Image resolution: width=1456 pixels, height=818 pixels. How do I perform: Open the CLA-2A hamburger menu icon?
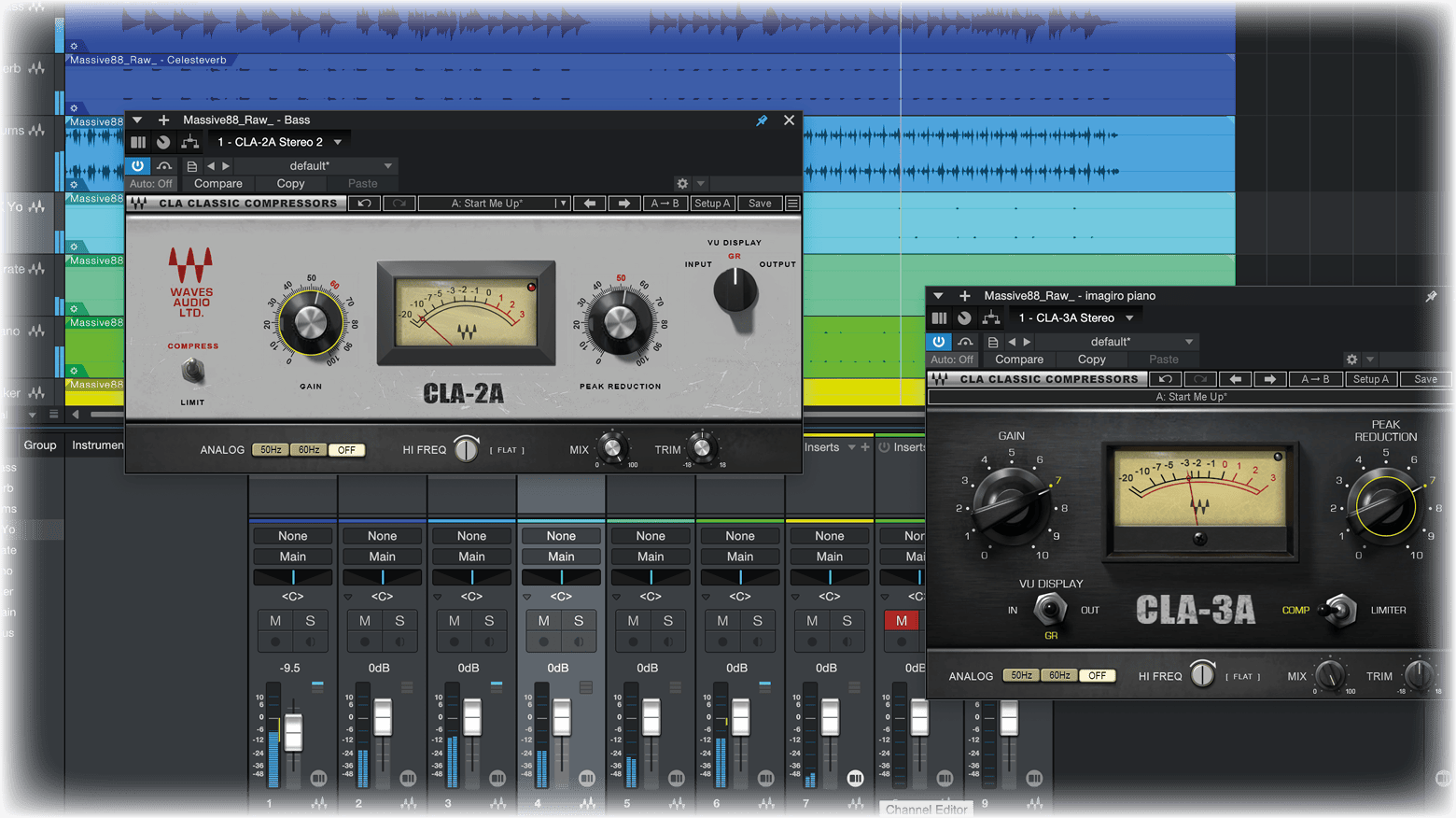coord(792,204)
